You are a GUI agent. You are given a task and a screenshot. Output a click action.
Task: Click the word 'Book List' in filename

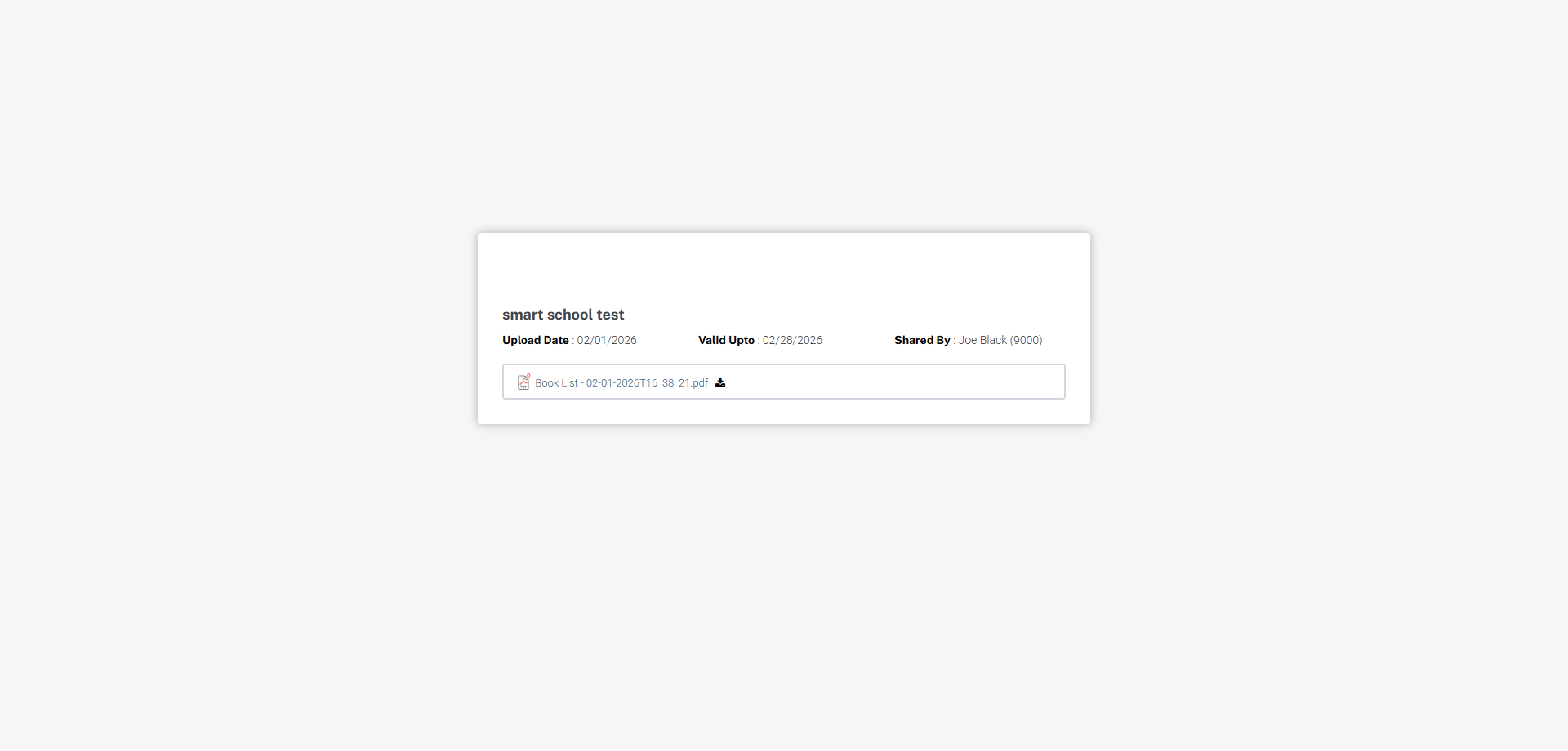click(556, 382)
